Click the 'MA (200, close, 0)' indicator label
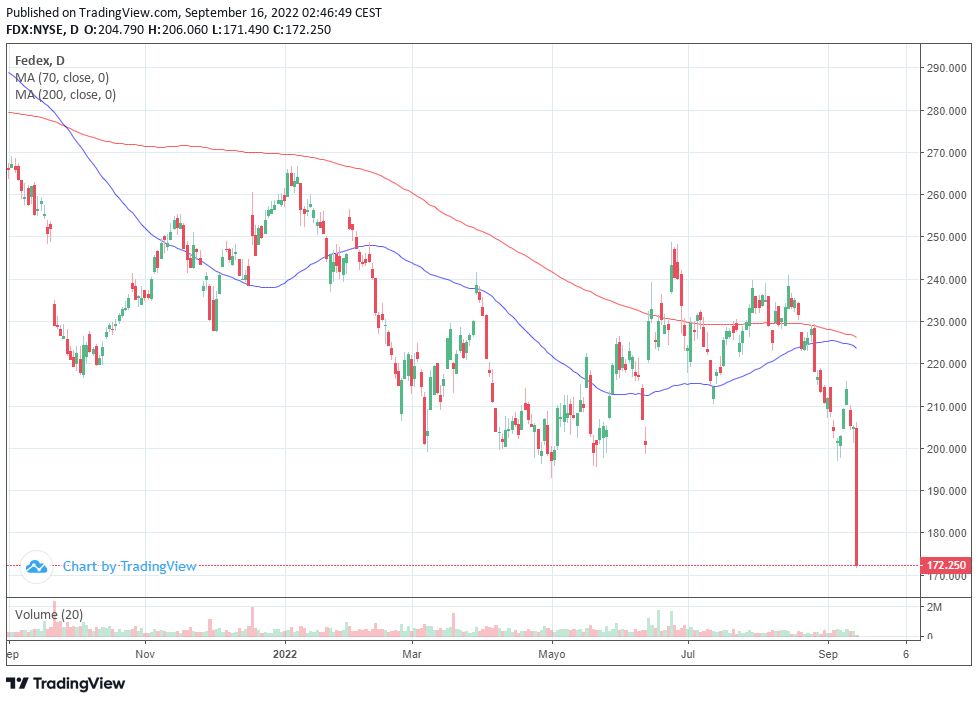 point(65,95)
